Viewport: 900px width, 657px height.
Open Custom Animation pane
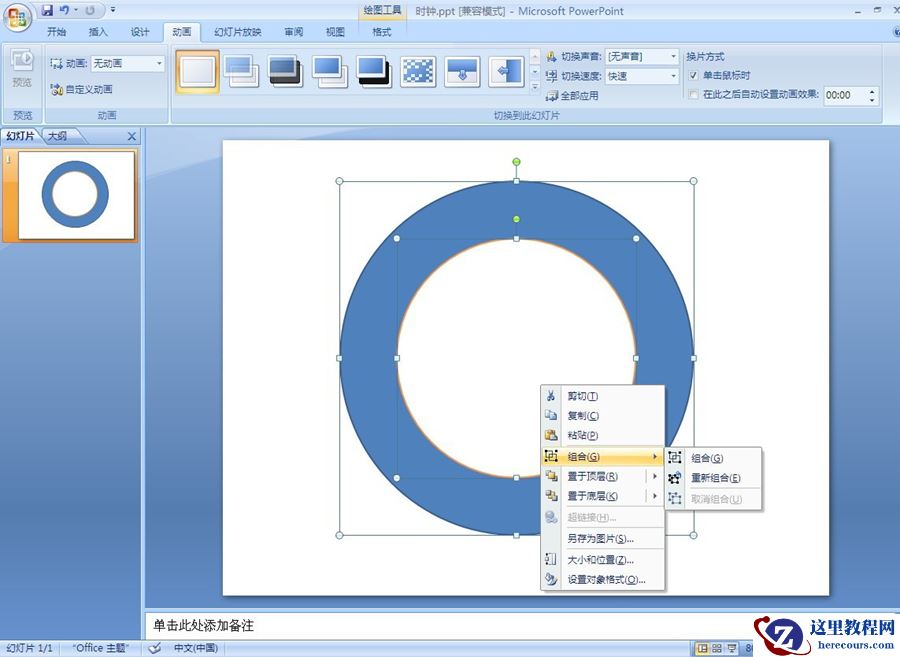[82, 90]
